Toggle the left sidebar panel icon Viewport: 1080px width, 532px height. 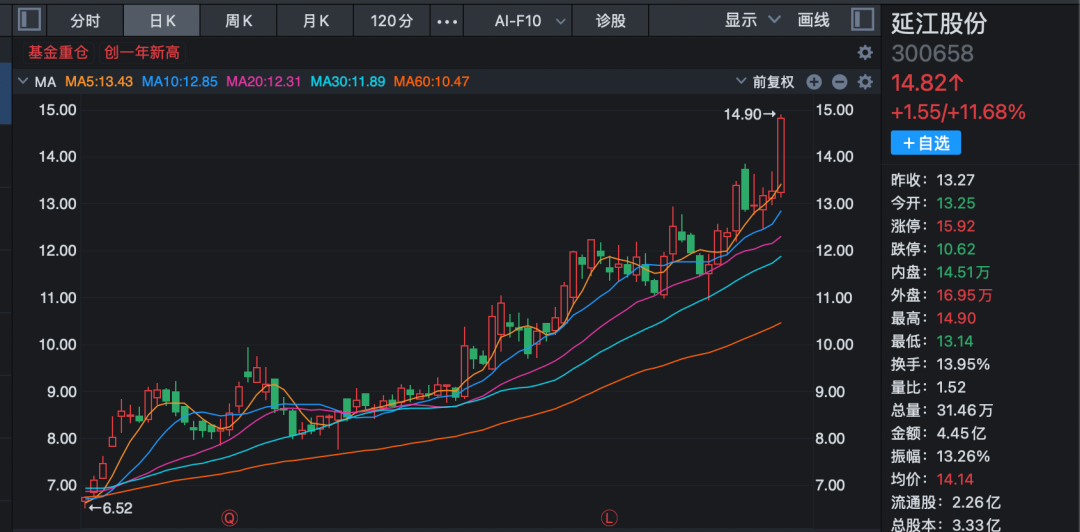click(x=31, y=20)
